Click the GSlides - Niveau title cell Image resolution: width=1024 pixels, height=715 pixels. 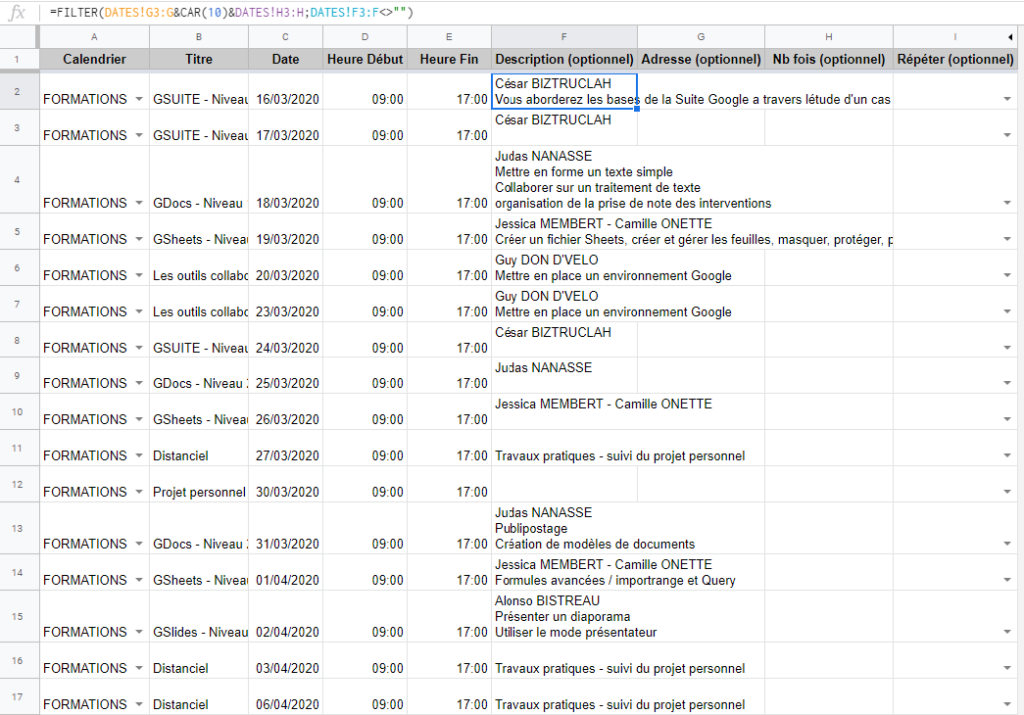(x=199, y=616)
